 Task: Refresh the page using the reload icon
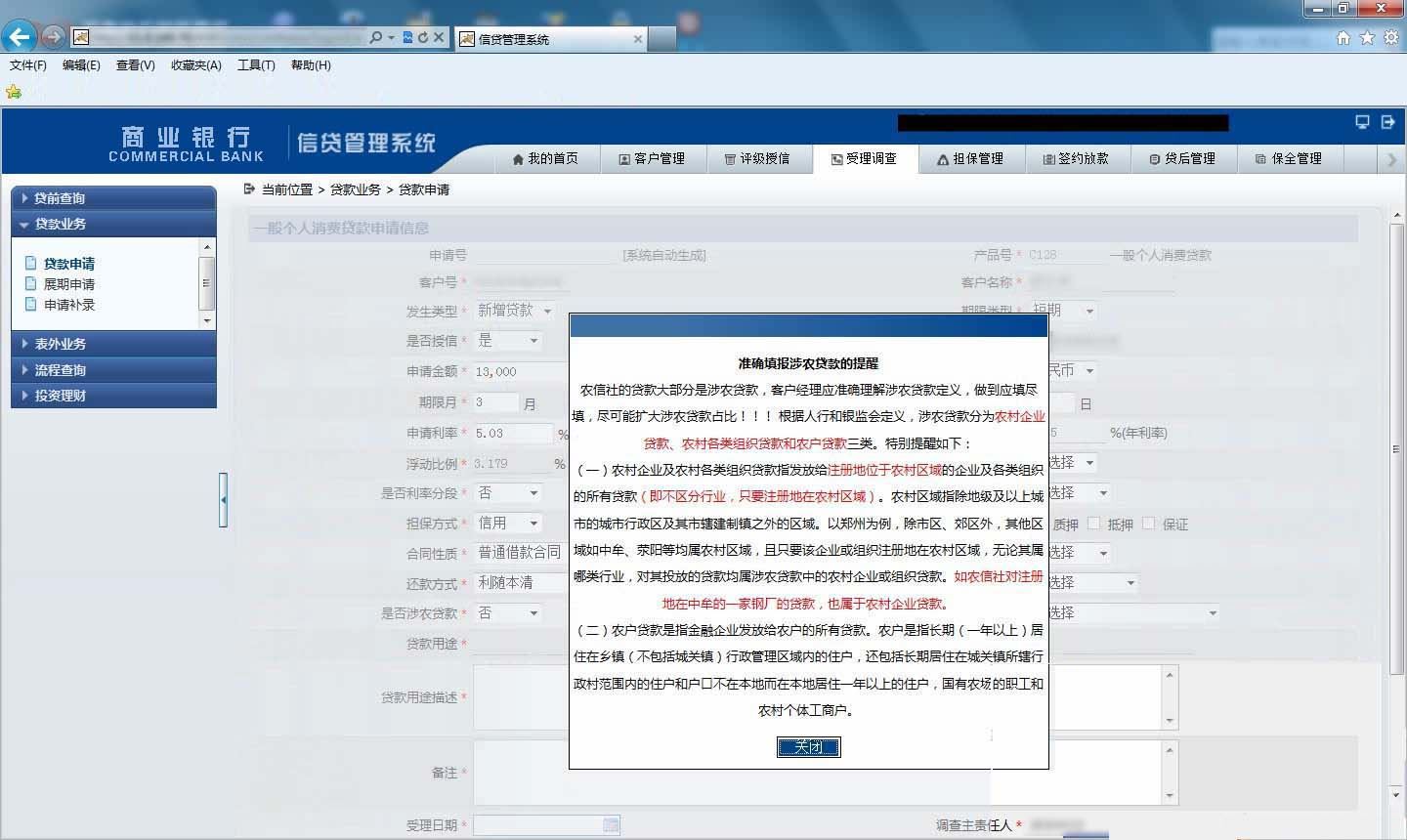coord(422,37)
